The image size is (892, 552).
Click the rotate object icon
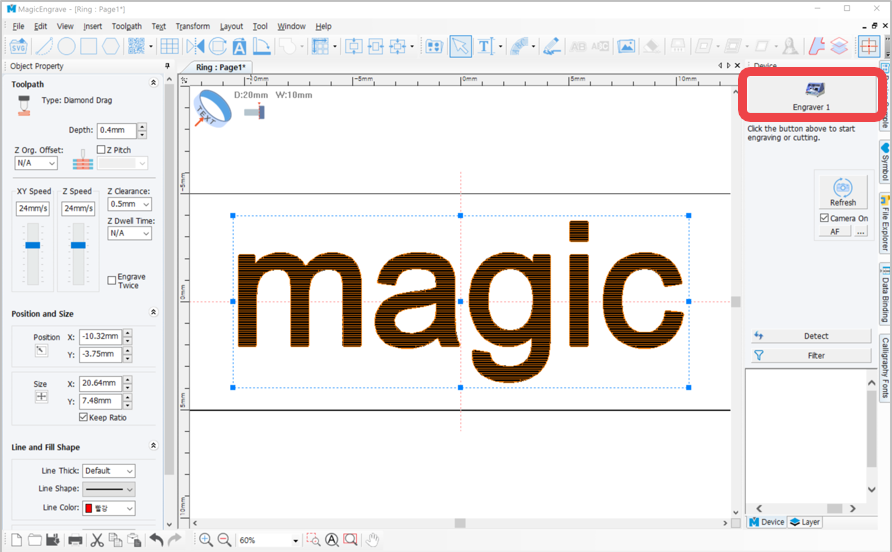click(x=217, y=47)
